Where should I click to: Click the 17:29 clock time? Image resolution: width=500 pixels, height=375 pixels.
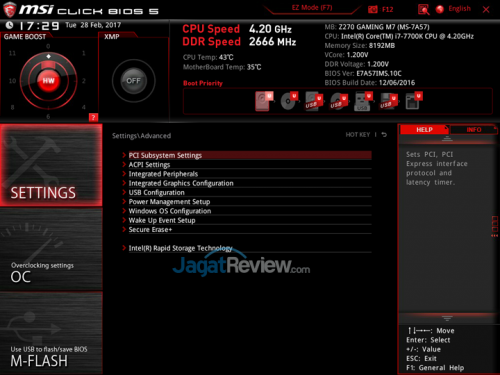point(39,26)
